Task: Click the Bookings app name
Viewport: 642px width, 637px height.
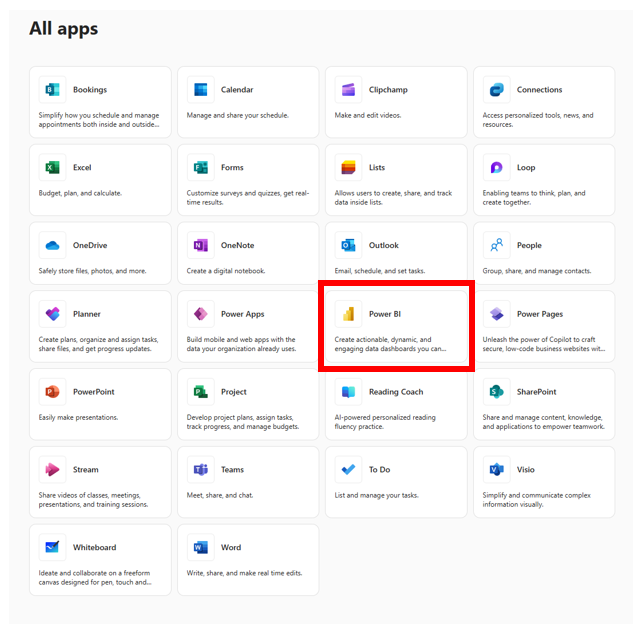Action: [90, 90]
